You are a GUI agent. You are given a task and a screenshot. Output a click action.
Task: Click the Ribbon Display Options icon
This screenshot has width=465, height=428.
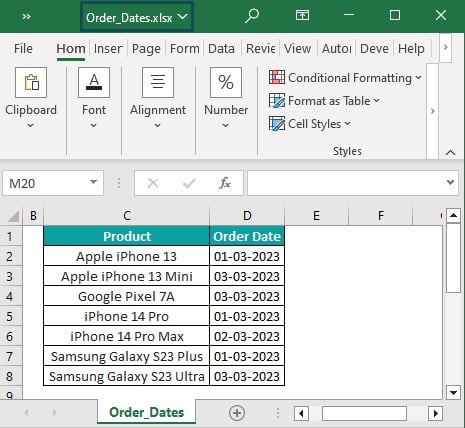click(x=302, y=15)
